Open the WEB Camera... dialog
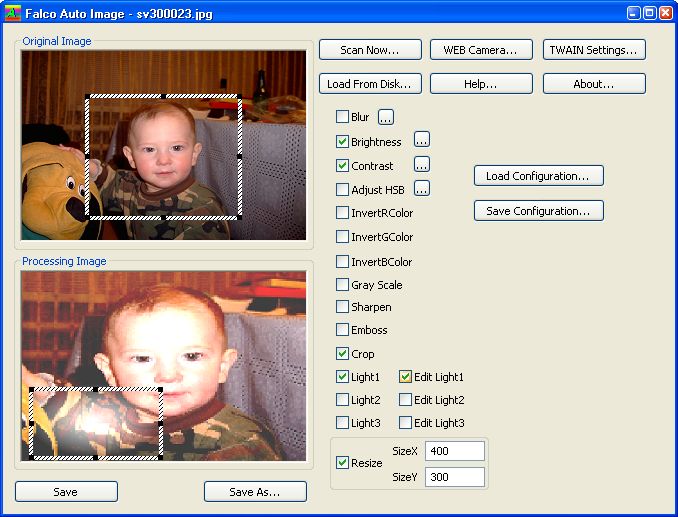The image size is (678, 517). [481, 50]
